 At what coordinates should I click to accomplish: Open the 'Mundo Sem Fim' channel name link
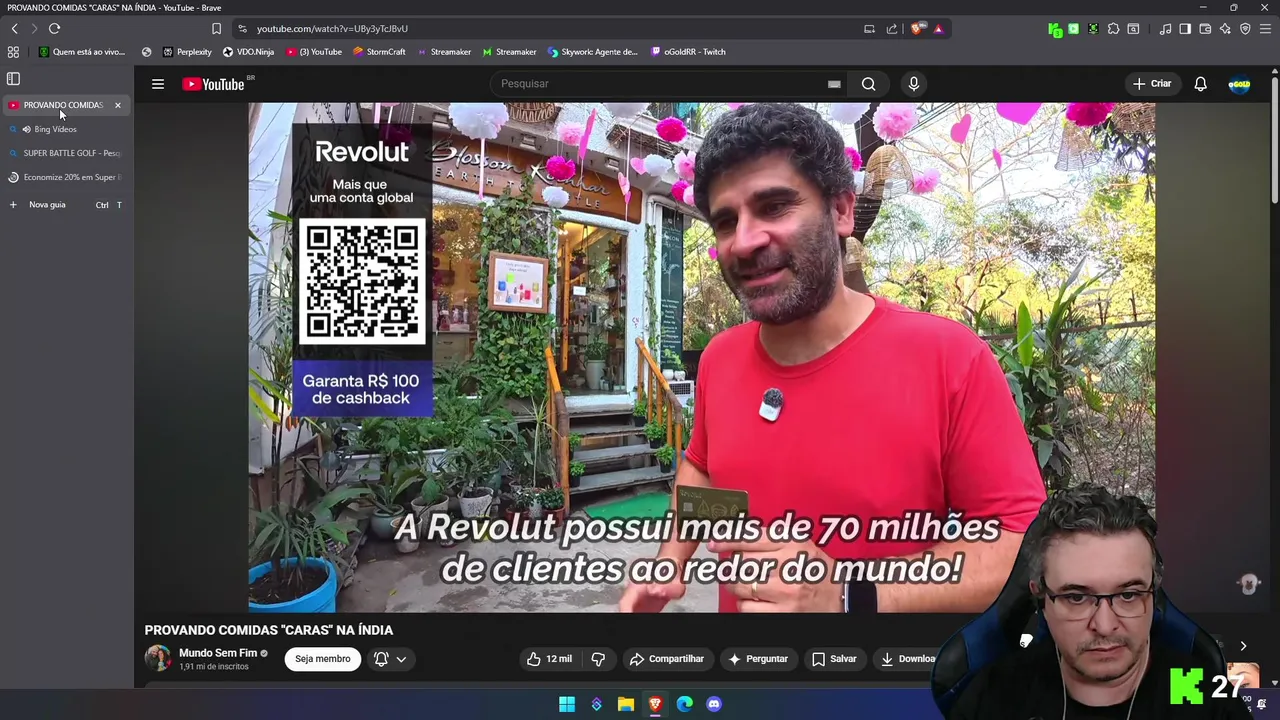pos(218,653)
